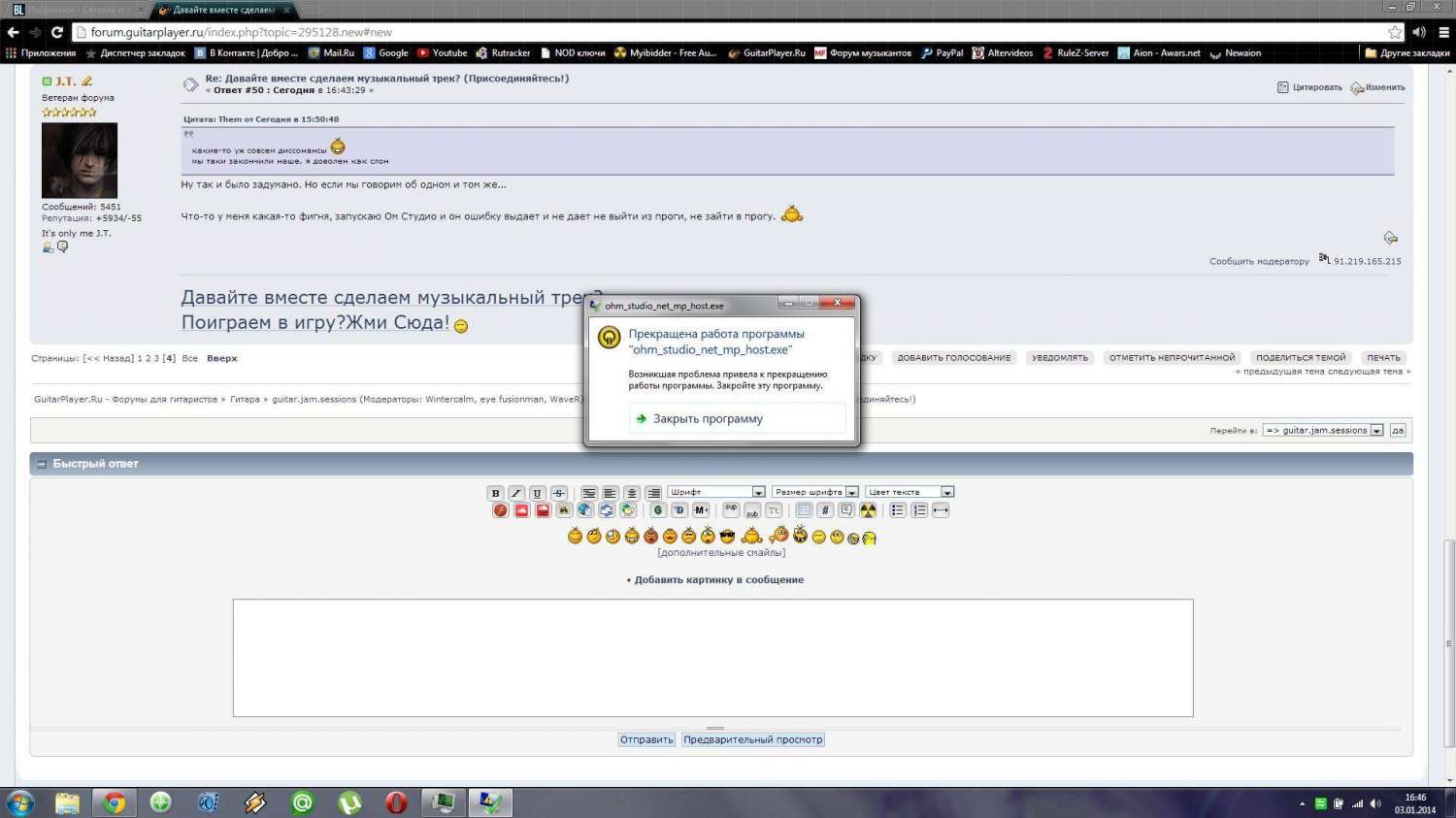The height and width of the screenshot is (818, 1456).
Task: Click the page's vertical scrollbar thumb
Action: click(1449, 641)
